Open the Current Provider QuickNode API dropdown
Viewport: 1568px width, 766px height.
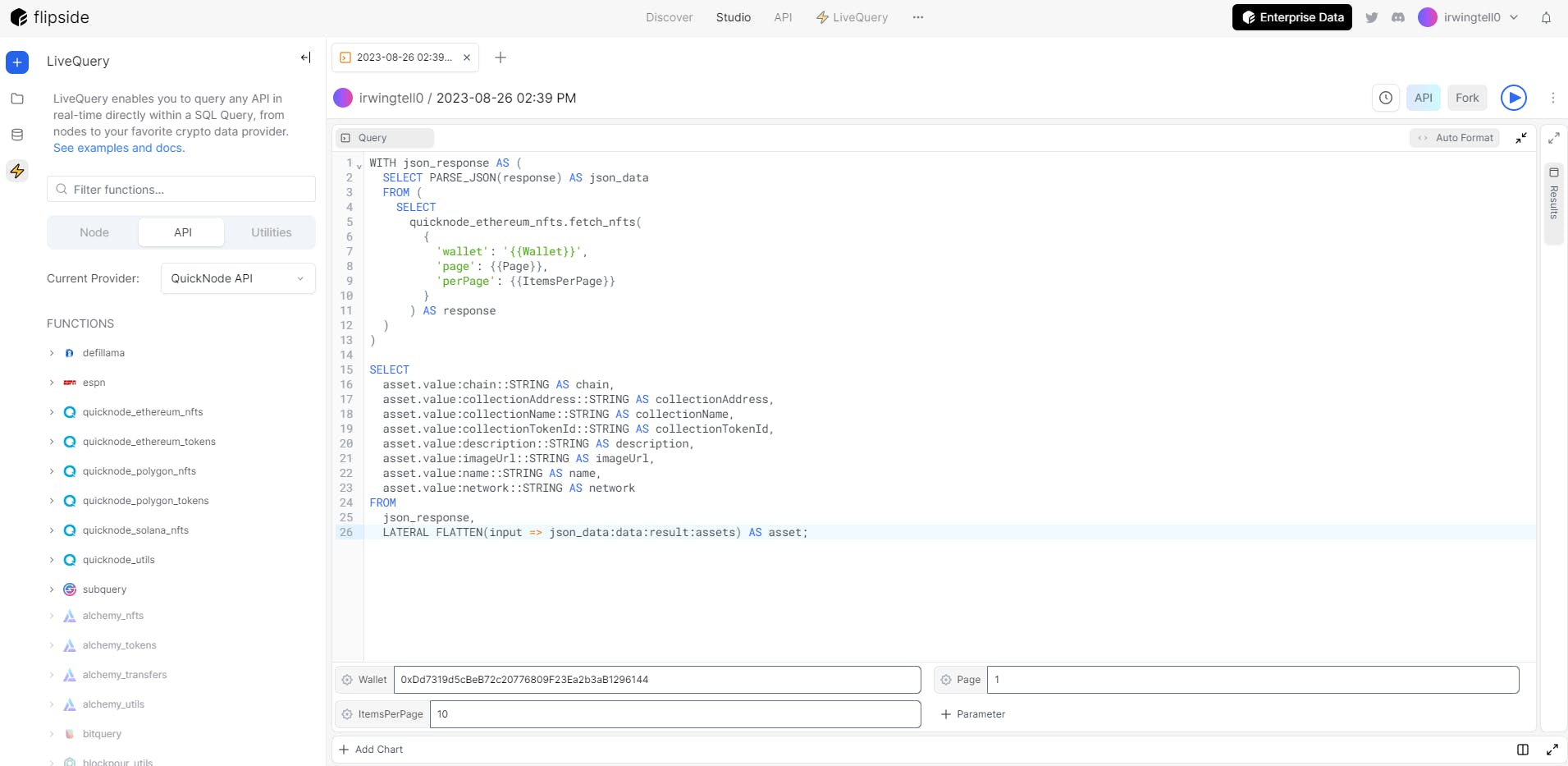pos(238,278)
